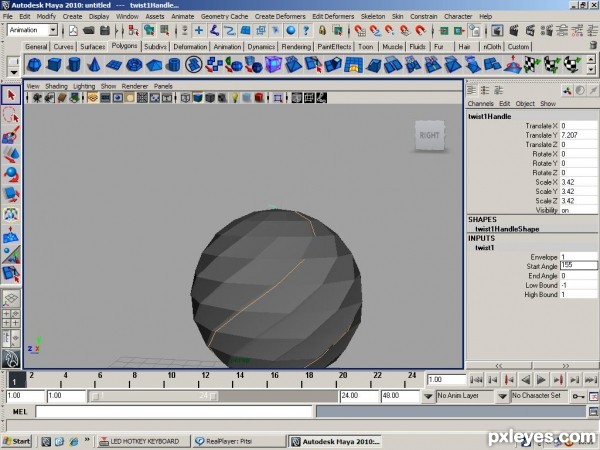Create a polygon torus from the shelf
The image size is (600, 450).
click(x=134, y=64)
